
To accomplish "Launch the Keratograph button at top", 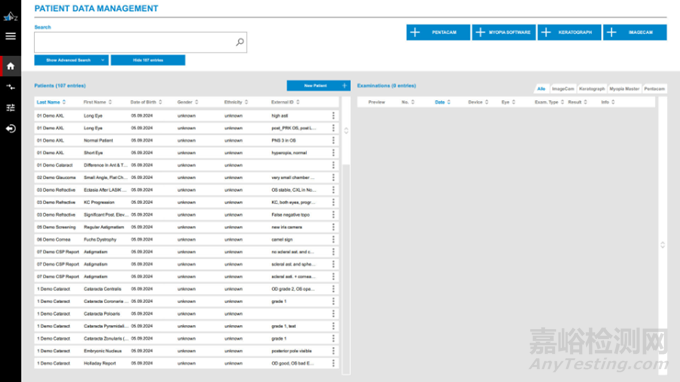I will (569, 32).
